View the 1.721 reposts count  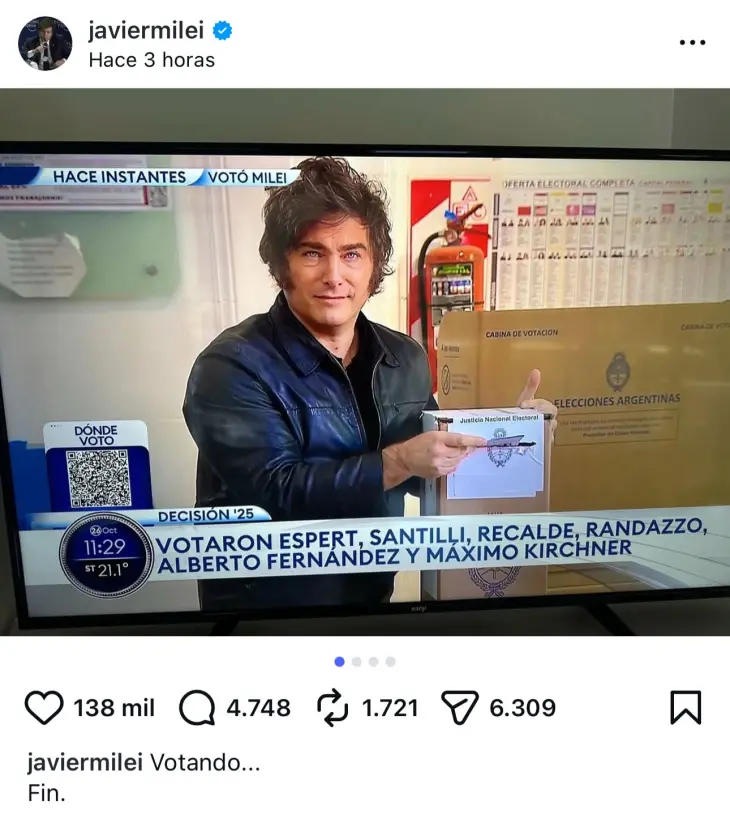tap(390, 708)
